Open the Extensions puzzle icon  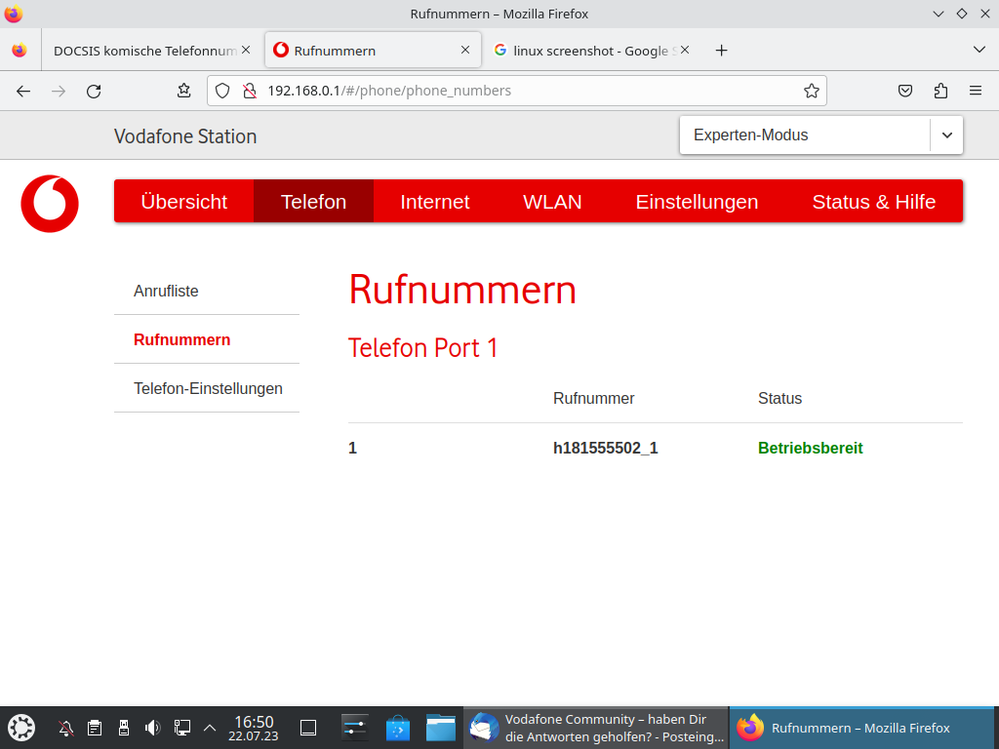pyautogui.click(x=940, y=91)
